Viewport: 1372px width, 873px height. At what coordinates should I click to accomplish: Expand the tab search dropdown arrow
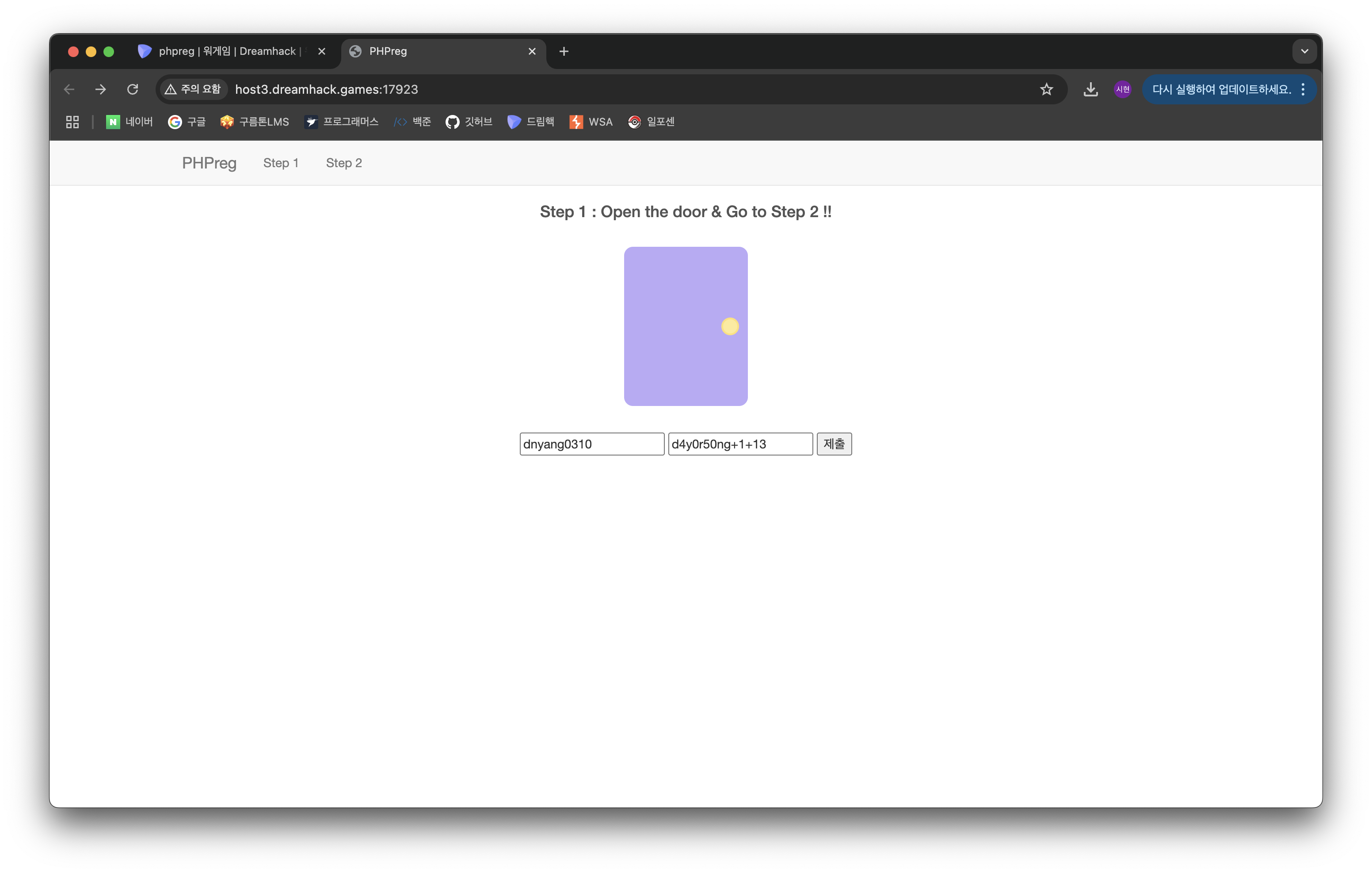tap(1304, 51)
